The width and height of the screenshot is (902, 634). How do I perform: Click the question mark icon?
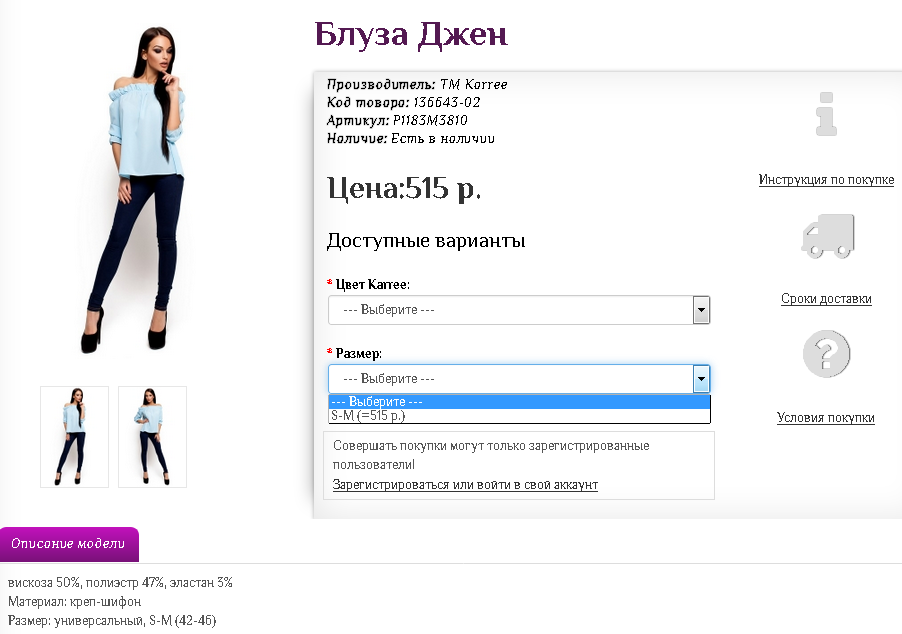826,353
